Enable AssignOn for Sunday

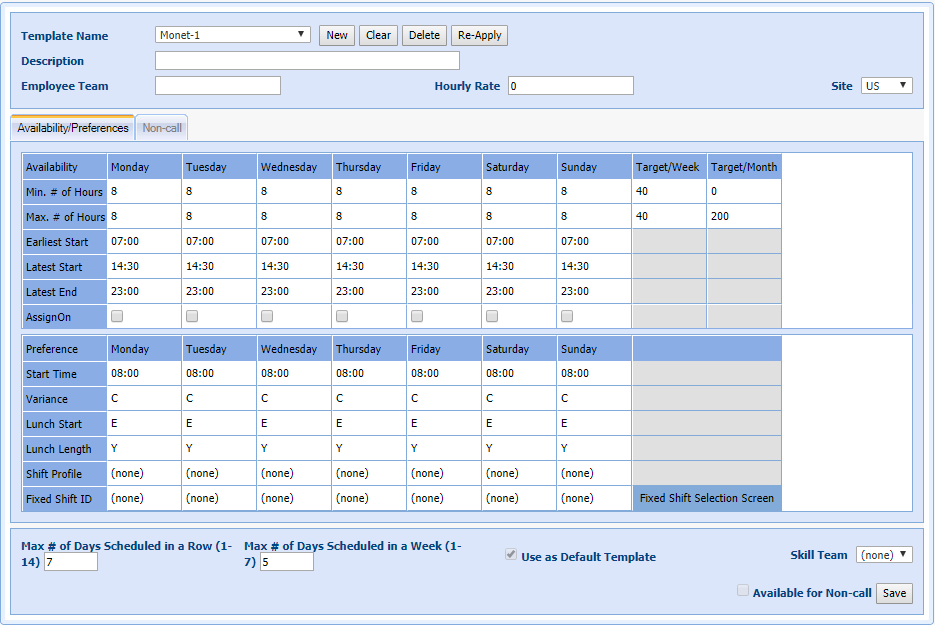tap(567, 316)
